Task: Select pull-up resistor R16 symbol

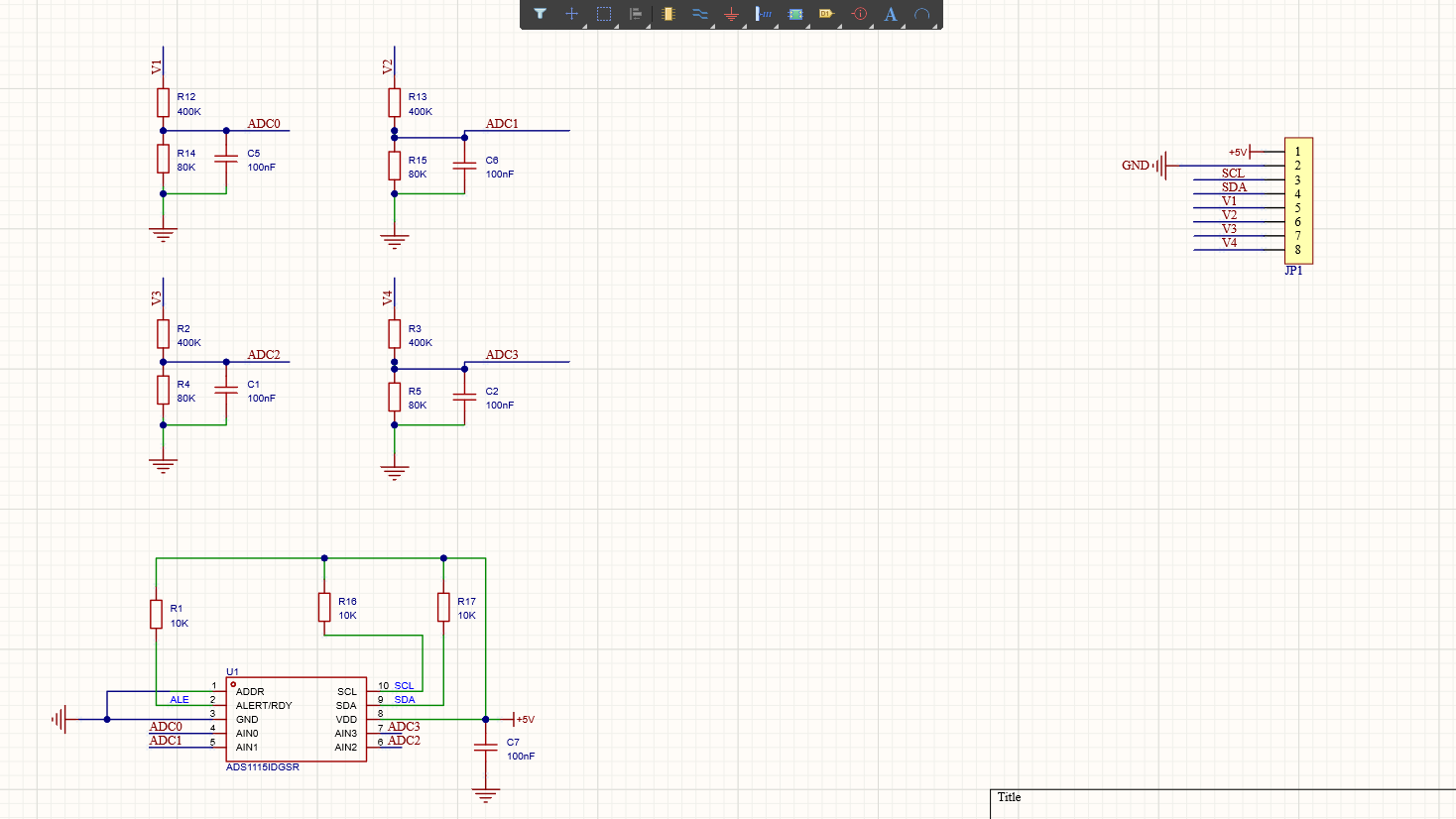Action: (x=324, y=607)
